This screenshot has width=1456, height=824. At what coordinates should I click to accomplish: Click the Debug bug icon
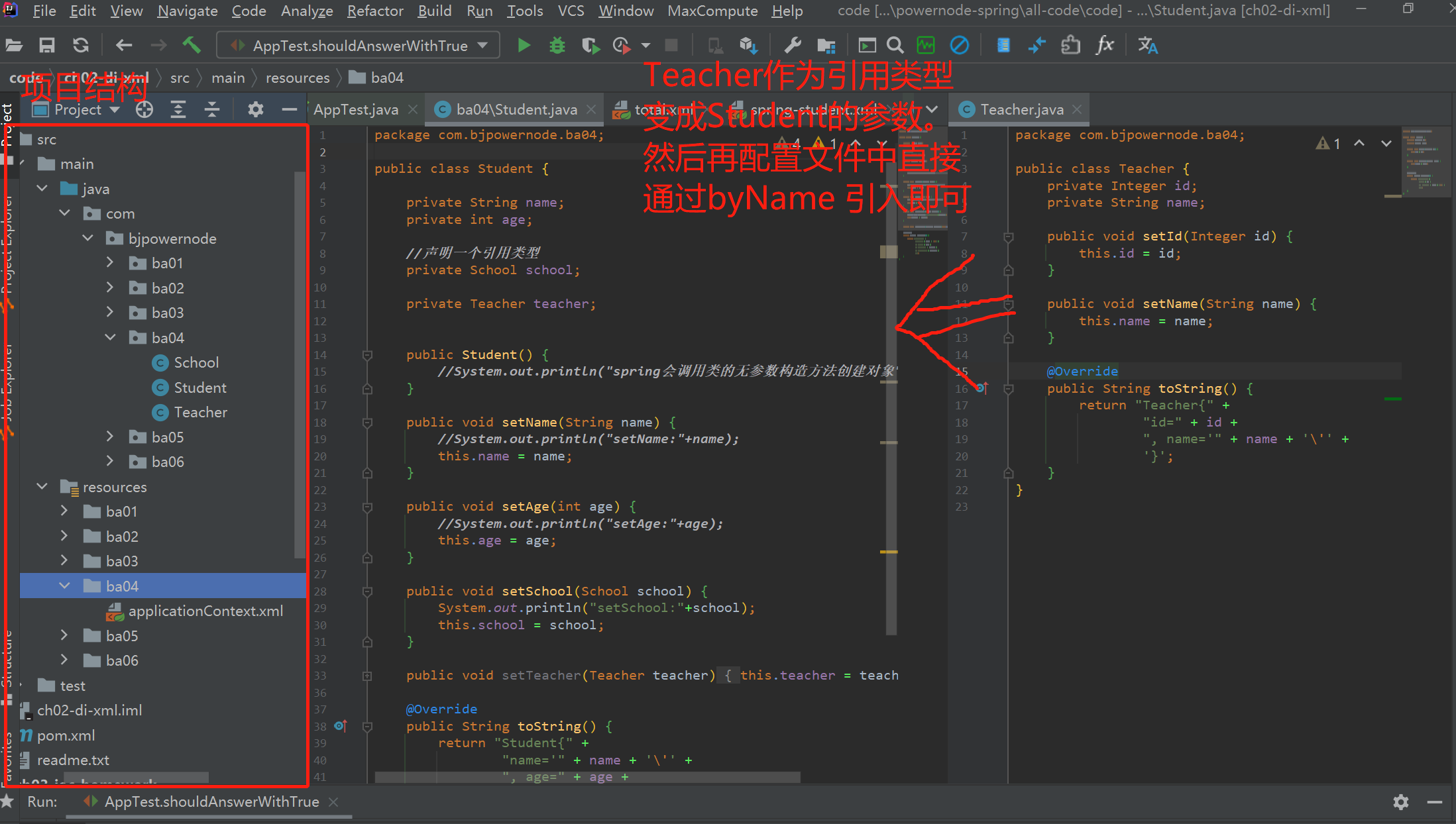557,45
